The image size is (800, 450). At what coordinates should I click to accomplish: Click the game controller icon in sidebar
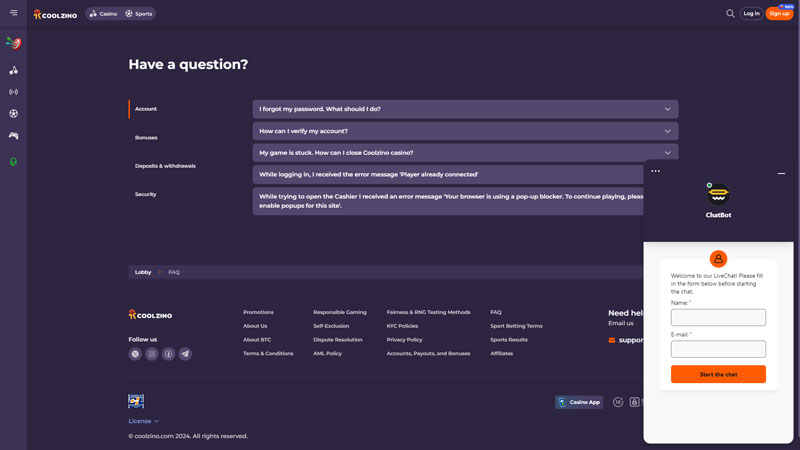13,136
